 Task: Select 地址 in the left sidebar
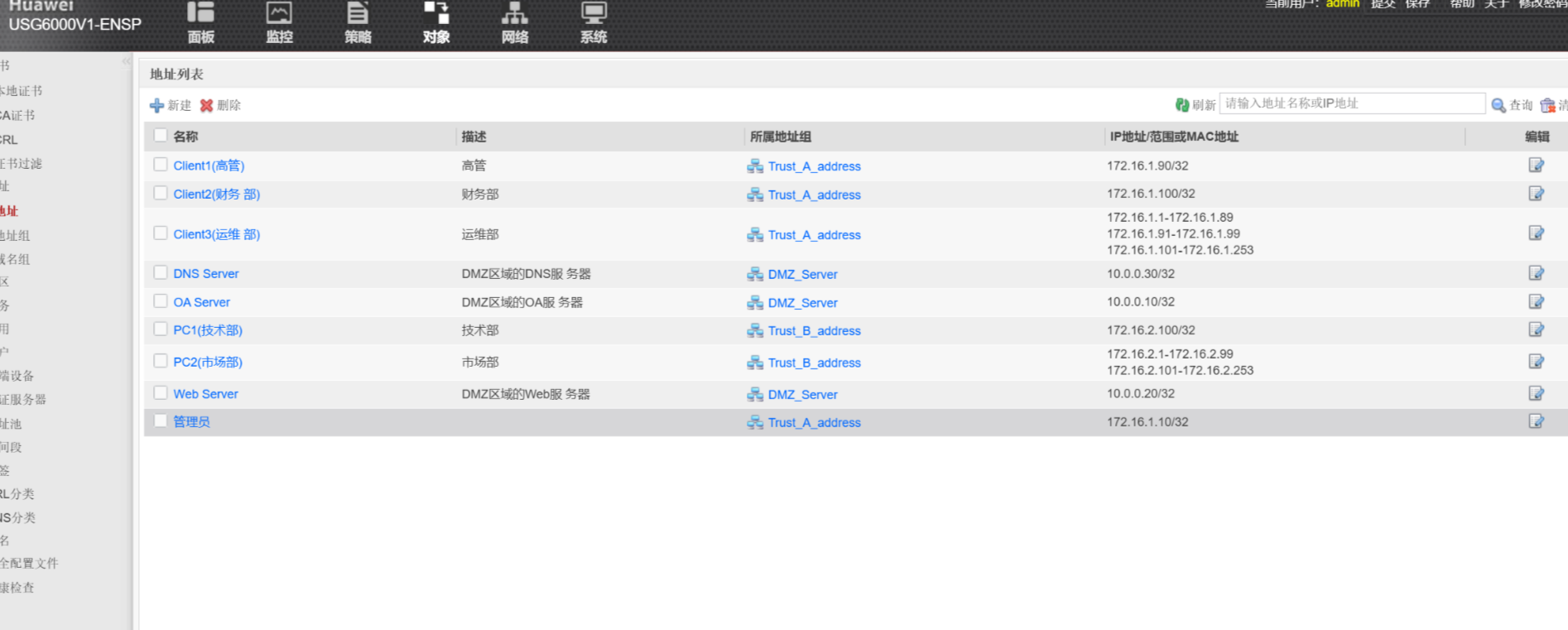click(8, 211)
